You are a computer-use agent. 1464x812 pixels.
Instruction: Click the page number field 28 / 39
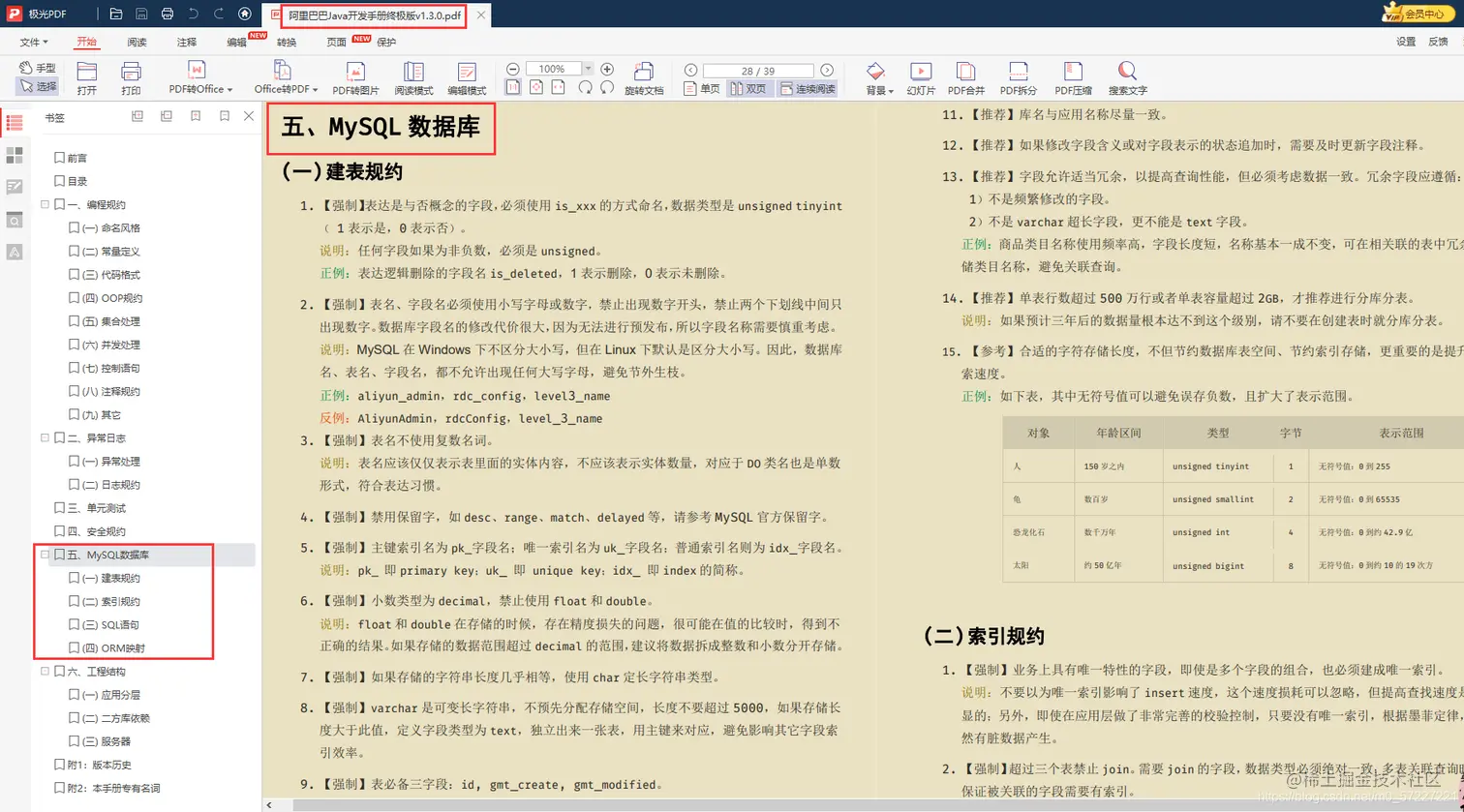coord(758,70)
